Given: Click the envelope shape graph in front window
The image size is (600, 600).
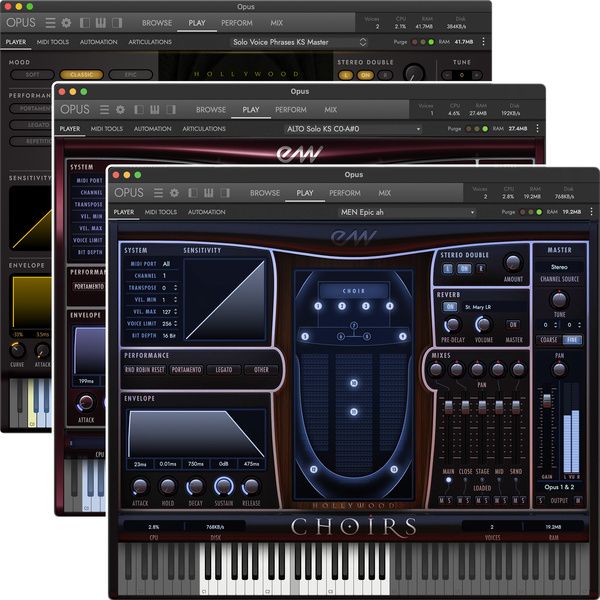Looking at the screenshot, I should pyautogui.click(x=196, y=434).
